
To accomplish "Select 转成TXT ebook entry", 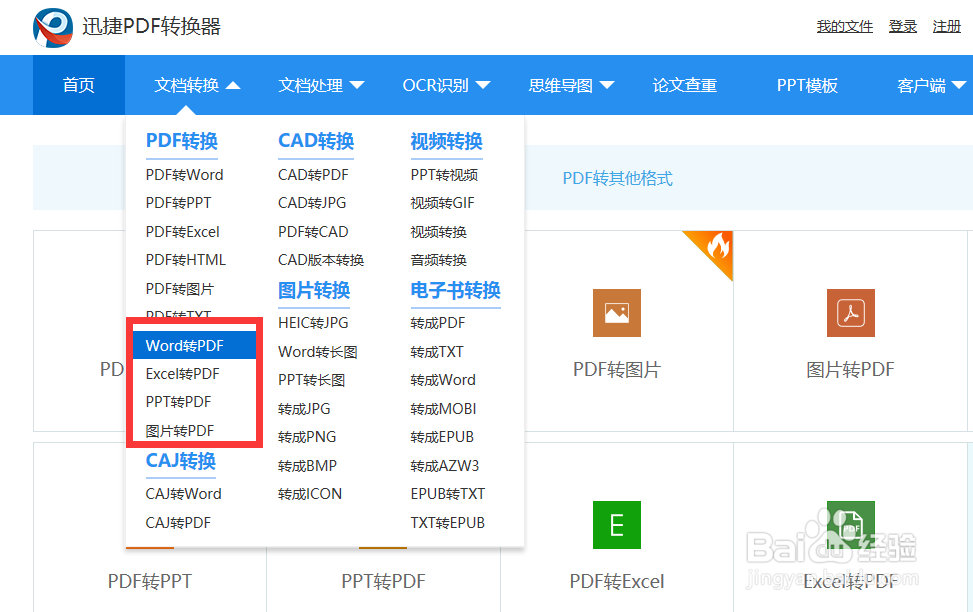I will pyautogui.click(x=436, y=352).
